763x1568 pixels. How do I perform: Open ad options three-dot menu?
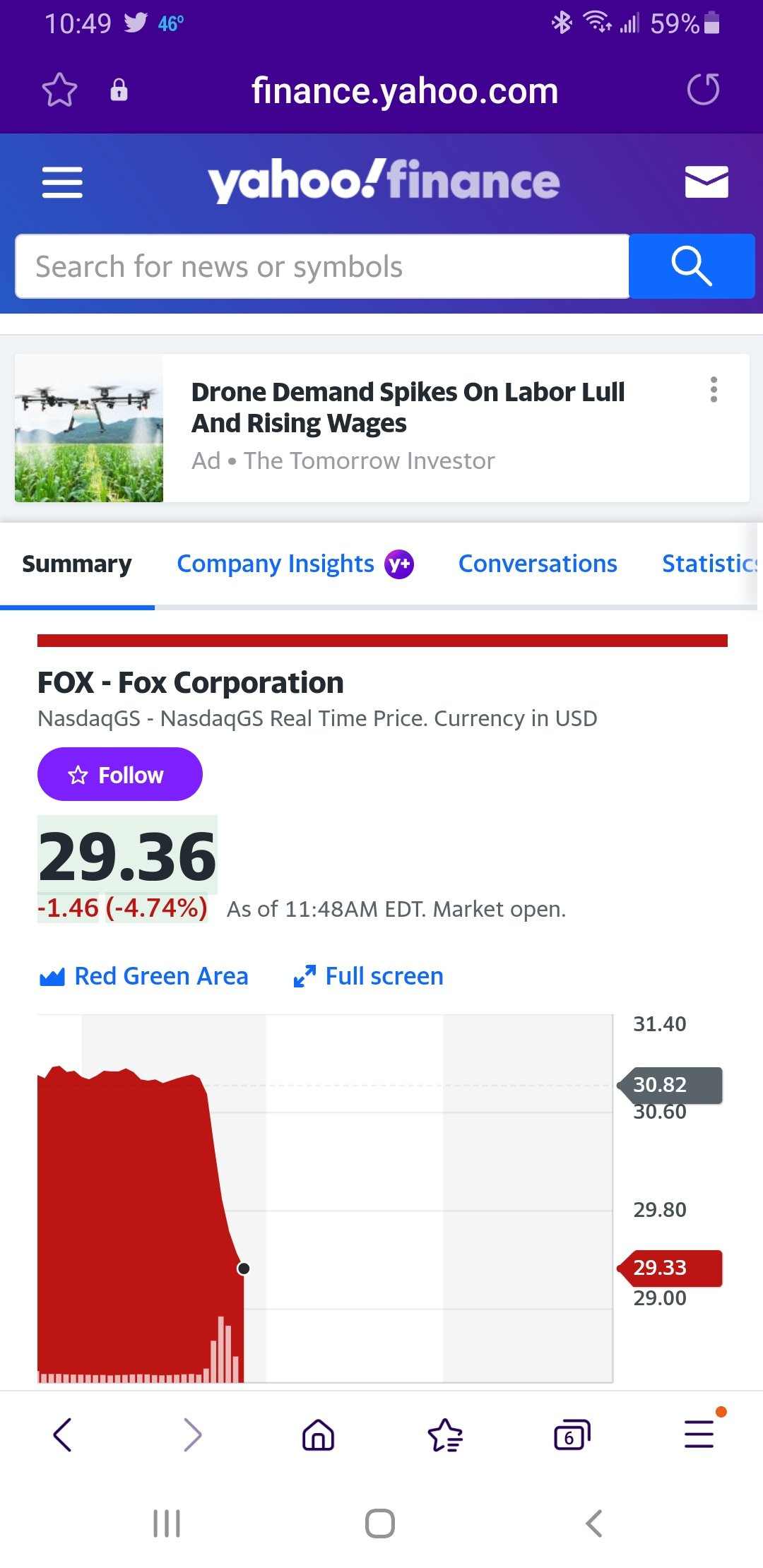click(x=714, y=390)
